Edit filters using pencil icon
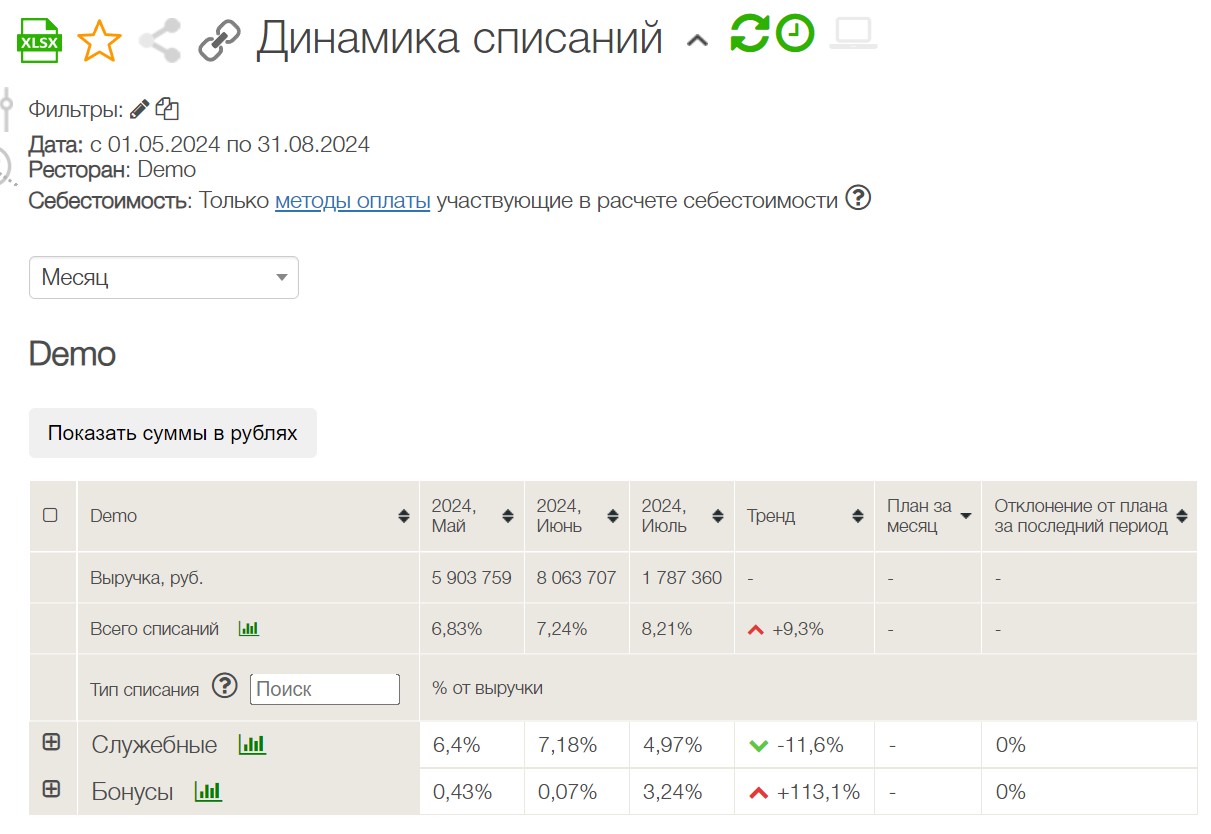This screenshot has height=834, width=1211. point(140,109)
